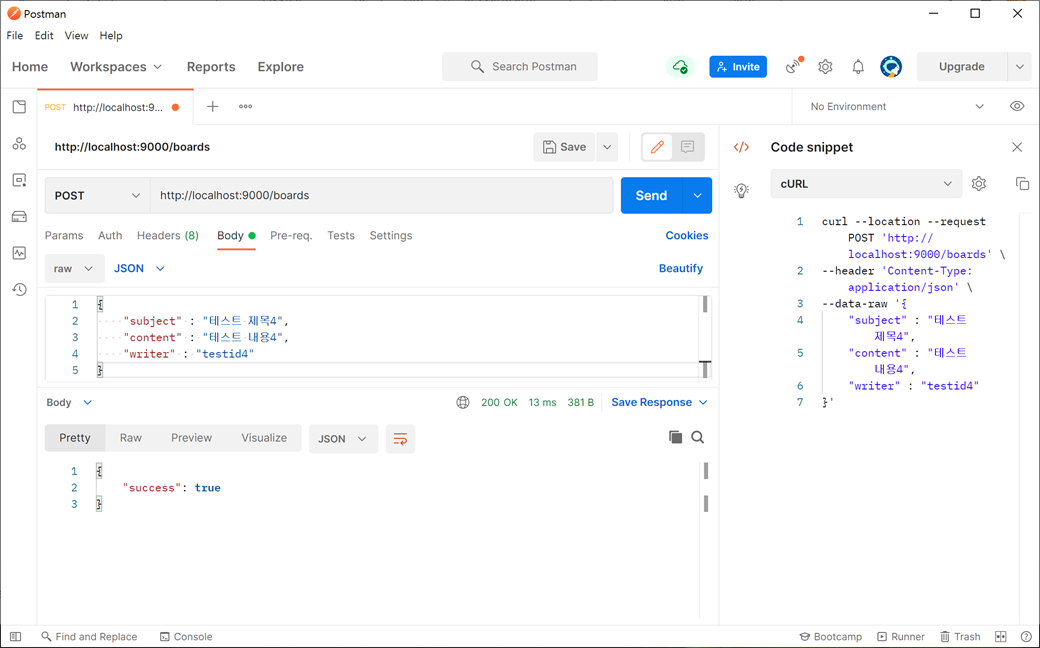Switch to the Params tab
The height and width of the screenshot is (648, 1040).
[x=64, y=235]
